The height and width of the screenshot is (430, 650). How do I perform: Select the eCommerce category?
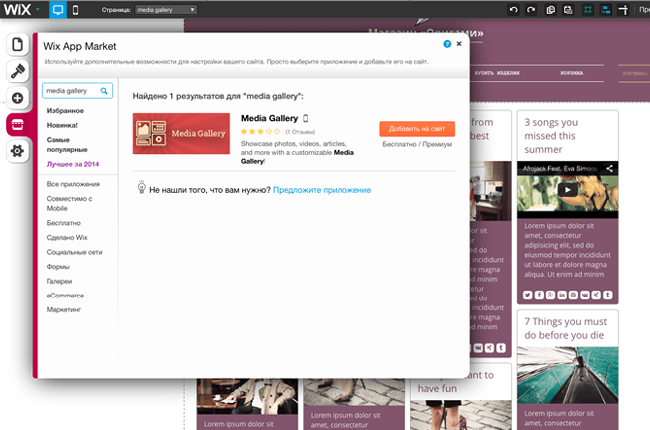click(65, 296)
